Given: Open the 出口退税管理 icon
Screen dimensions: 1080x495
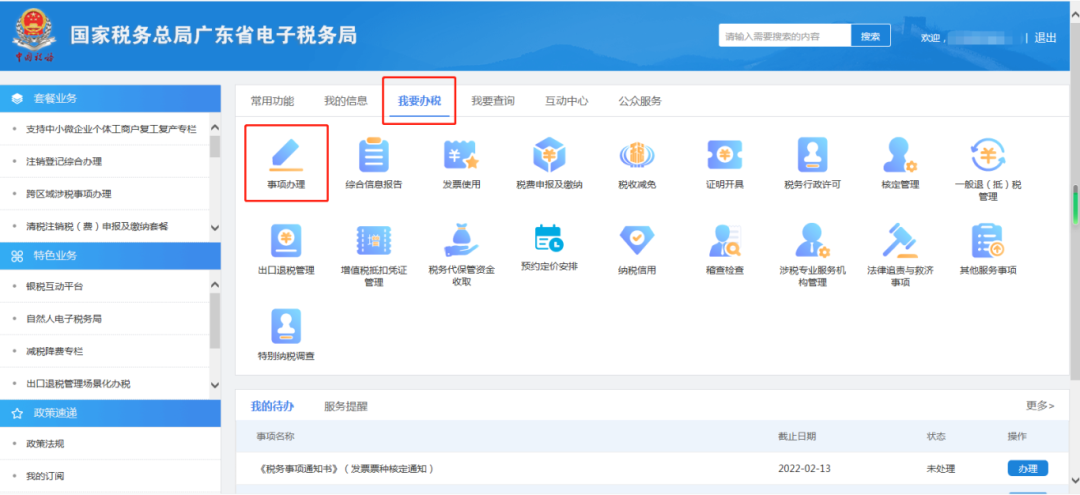Looking at the screenshot, I should point(286,241).
